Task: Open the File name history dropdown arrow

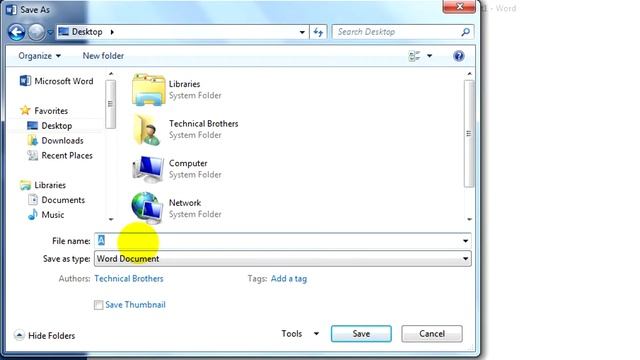Action: [x=465, y=241]
